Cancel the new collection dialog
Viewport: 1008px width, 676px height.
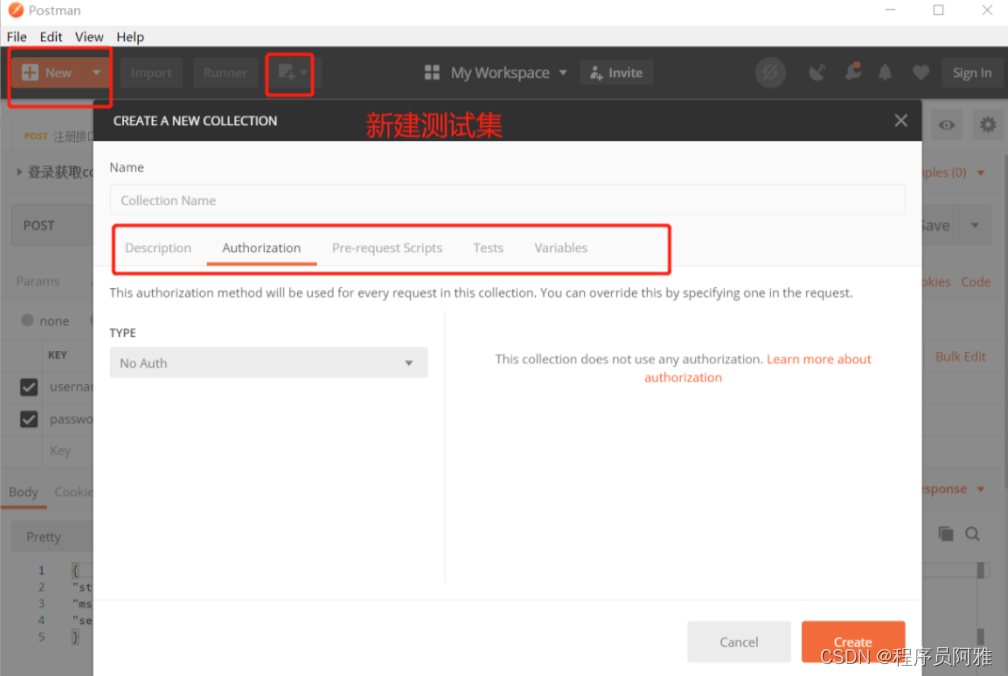739,641
